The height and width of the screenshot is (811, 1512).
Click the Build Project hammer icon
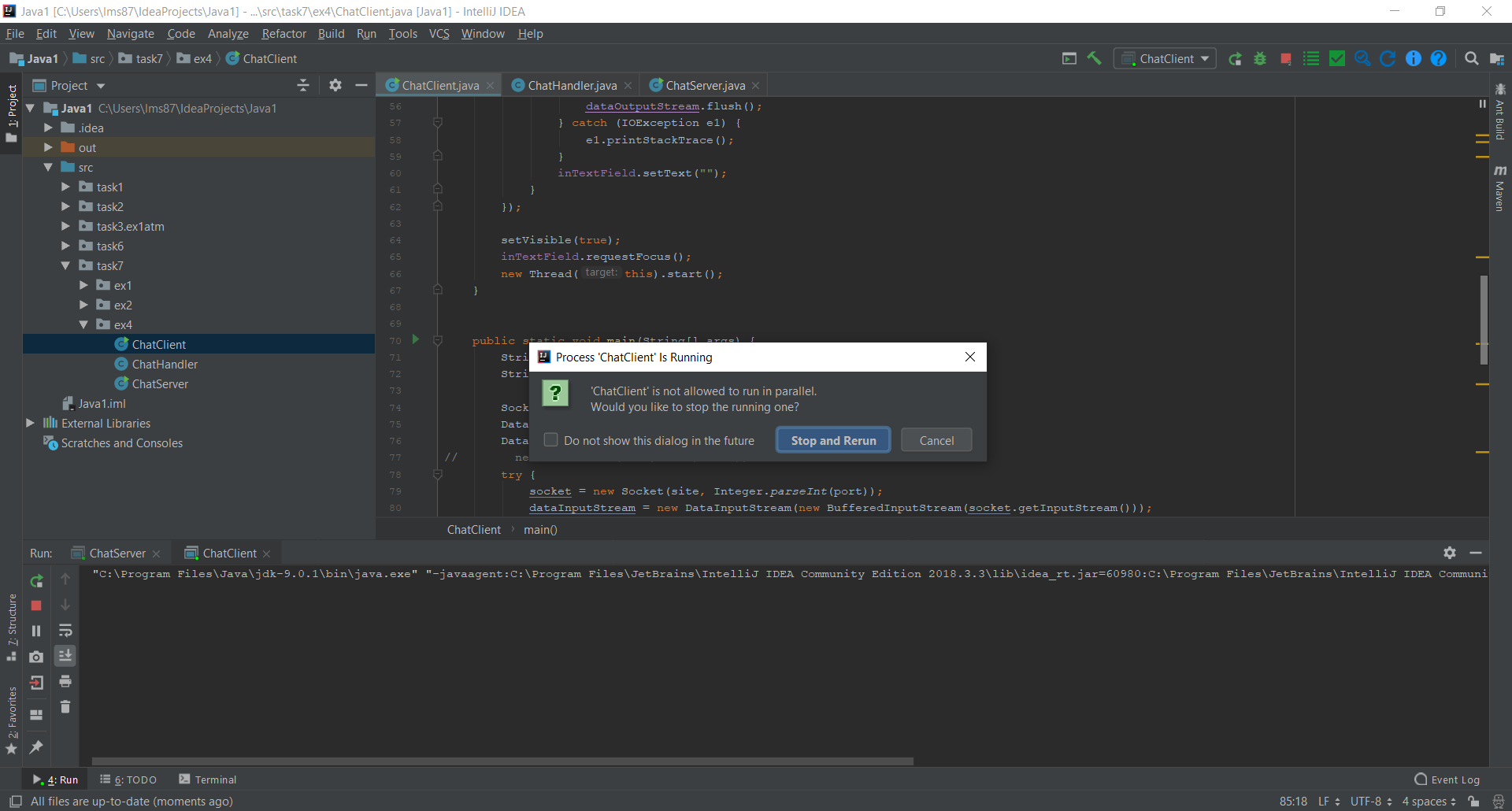pyautogui.click(x=1095, y=58)
